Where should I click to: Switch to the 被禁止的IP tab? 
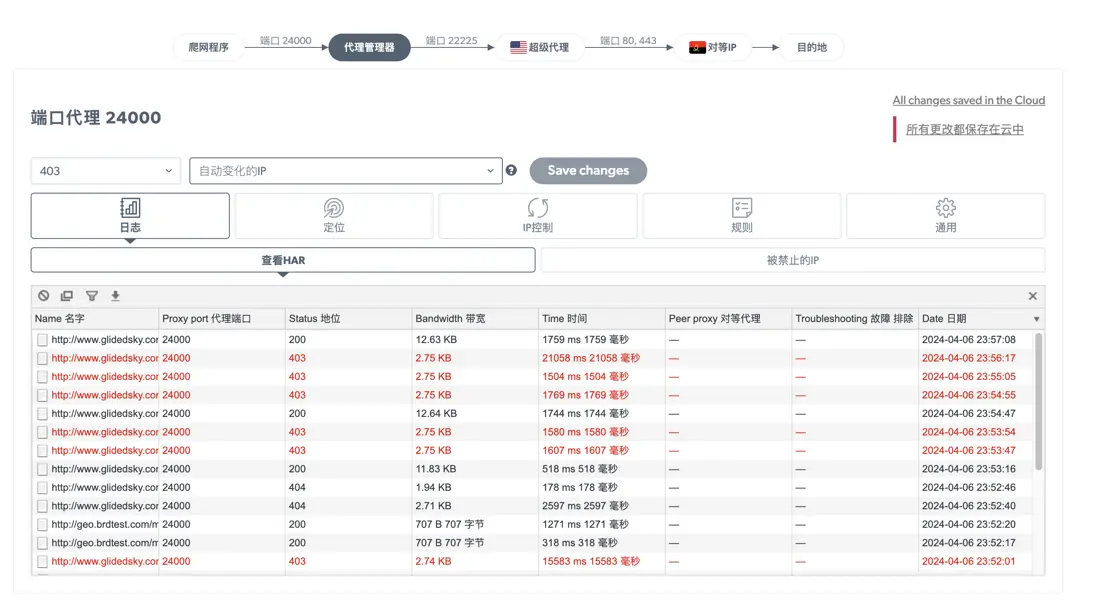click(x=792, y=260)
